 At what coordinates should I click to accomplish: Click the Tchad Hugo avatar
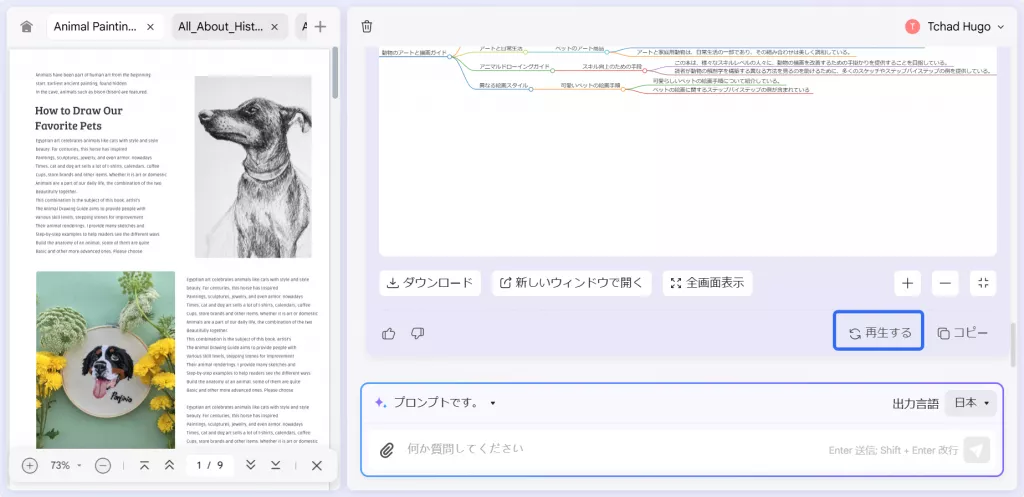(x=912, y=27)
